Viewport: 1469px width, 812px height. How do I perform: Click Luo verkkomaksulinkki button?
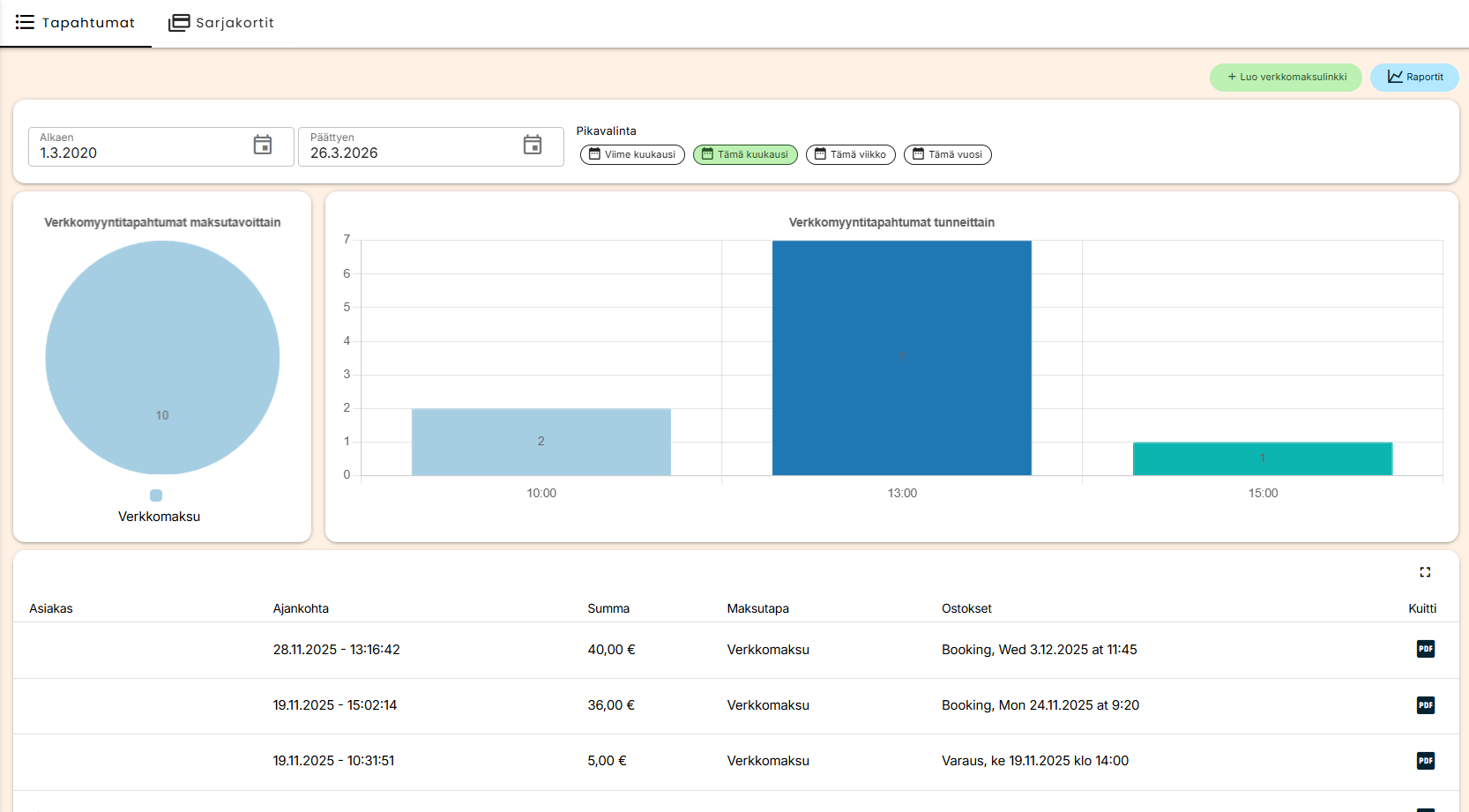1286,78
